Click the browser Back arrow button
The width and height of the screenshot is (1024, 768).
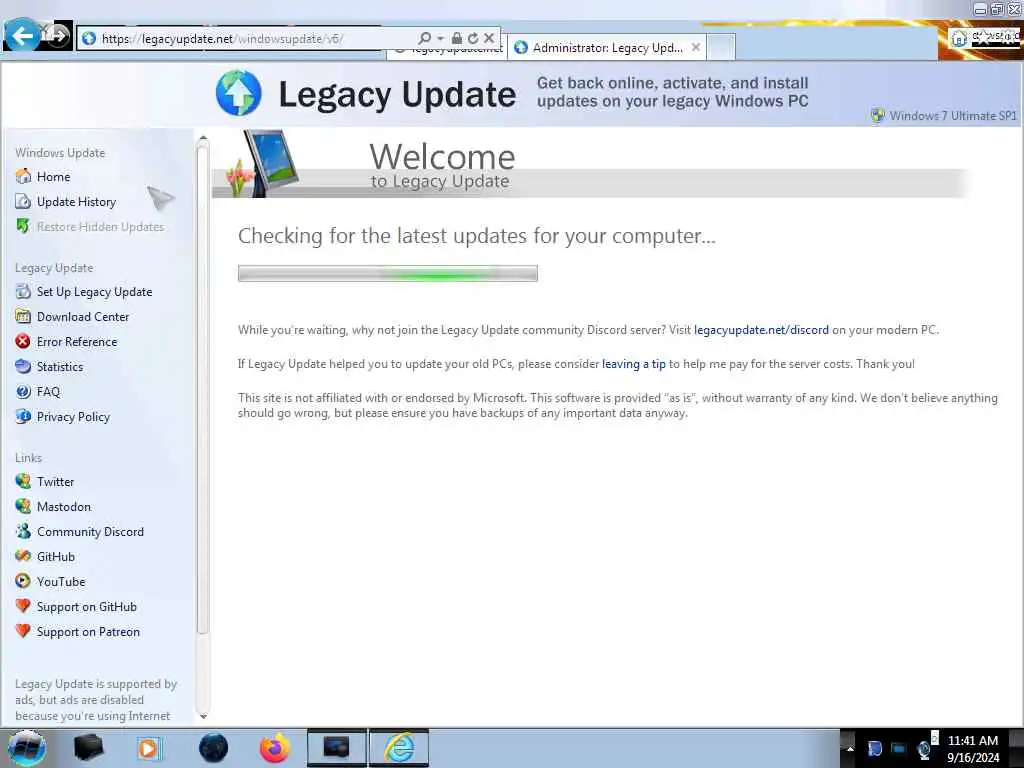(x=22, y=35)
